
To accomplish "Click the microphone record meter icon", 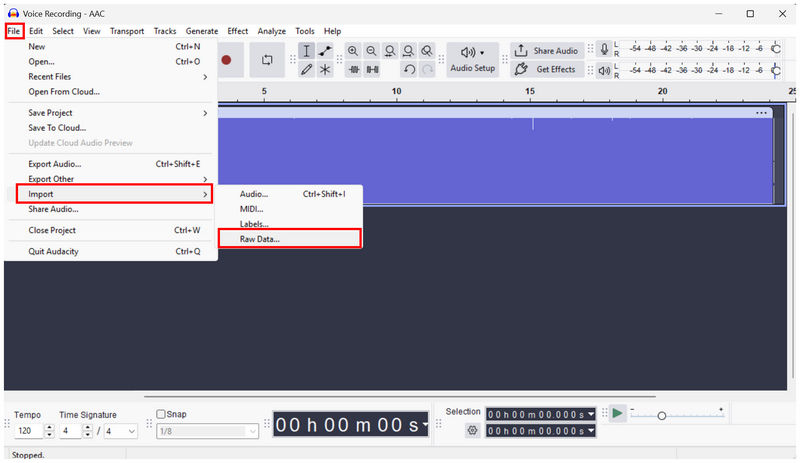I will pos(604,50).
